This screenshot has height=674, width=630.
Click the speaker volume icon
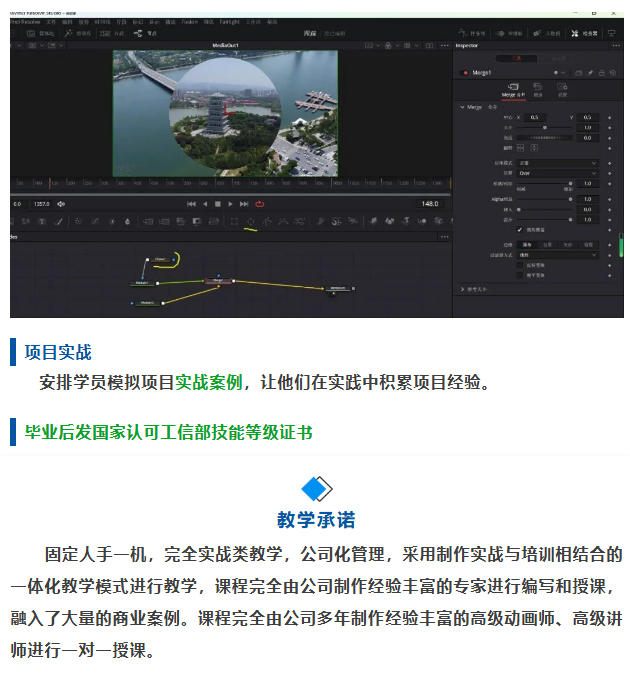coord(61,204)
